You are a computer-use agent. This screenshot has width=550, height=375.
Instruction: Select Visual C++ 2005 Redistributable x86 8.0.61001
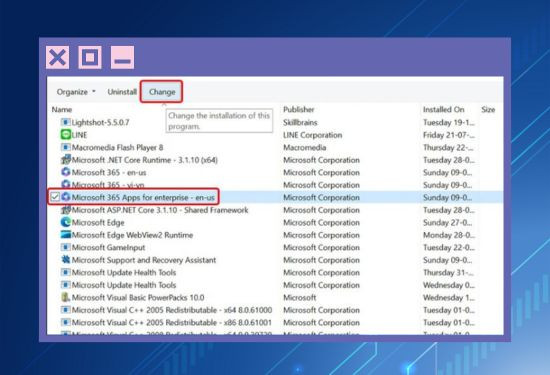[x=172, y=322]
